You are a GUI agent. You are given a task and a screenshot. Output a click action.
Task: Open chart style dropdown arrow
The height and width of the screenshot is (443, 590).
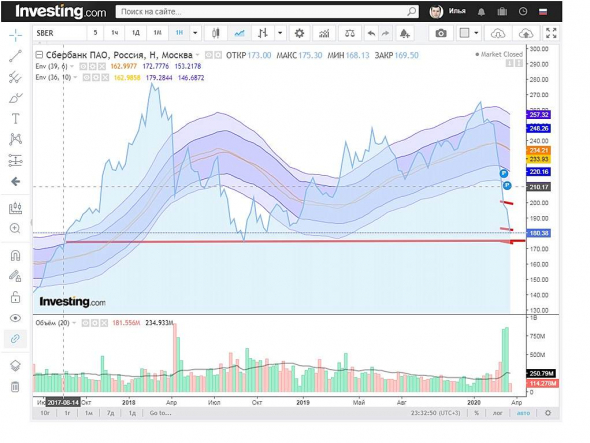point(280,33)
